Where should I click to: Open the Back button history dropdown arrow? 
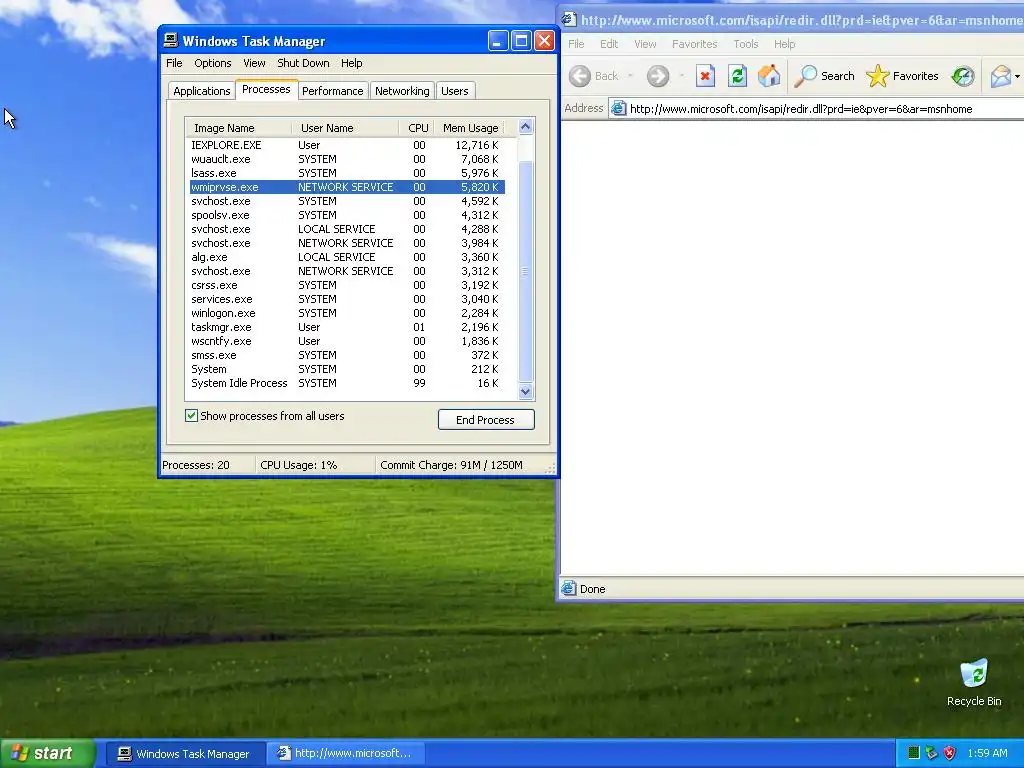tap(630, 76)
